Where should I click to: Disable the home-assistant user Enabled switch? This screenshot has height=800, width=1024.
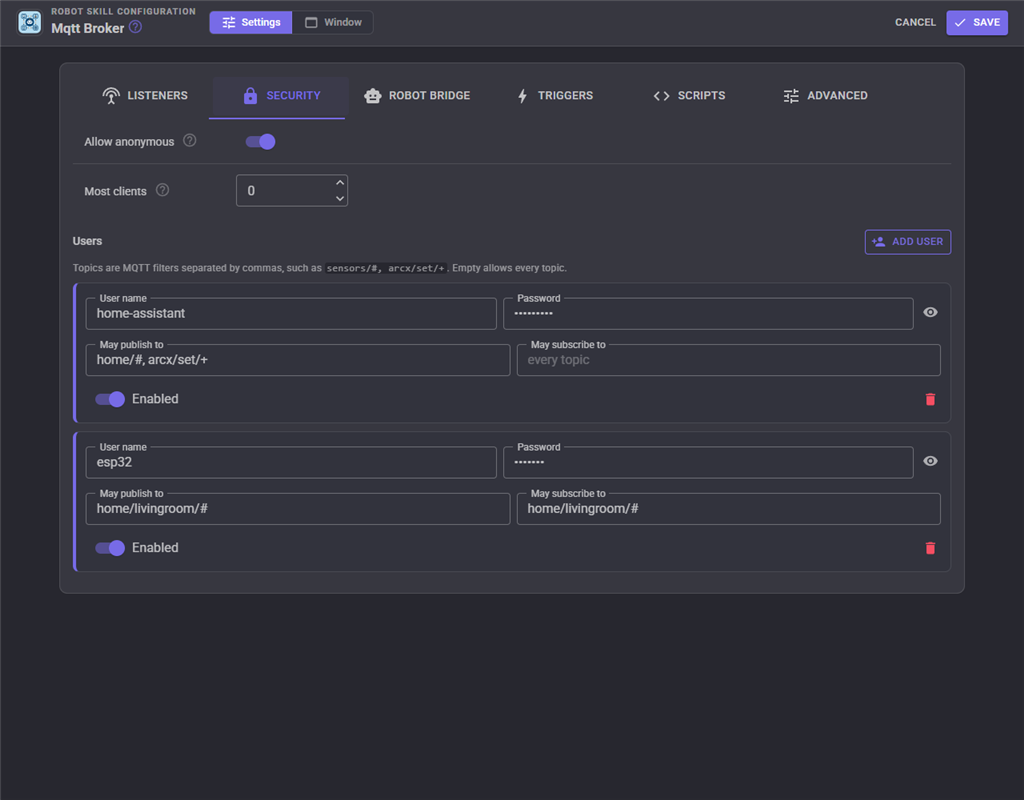(110, 399)
